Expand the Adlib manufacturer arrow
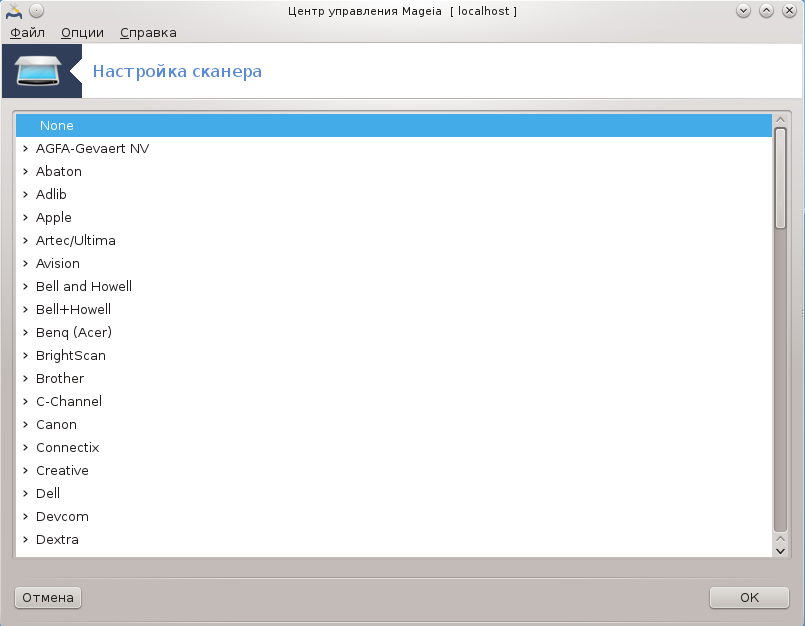Image resolution: width=805 pixels, height=626 pixels. 25,195
